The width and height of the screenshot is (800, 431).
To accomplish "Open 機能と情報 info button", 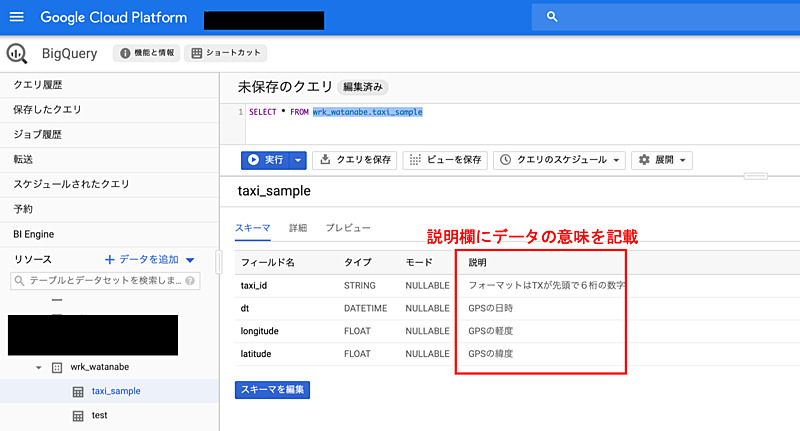I will (x=146, y=53).
